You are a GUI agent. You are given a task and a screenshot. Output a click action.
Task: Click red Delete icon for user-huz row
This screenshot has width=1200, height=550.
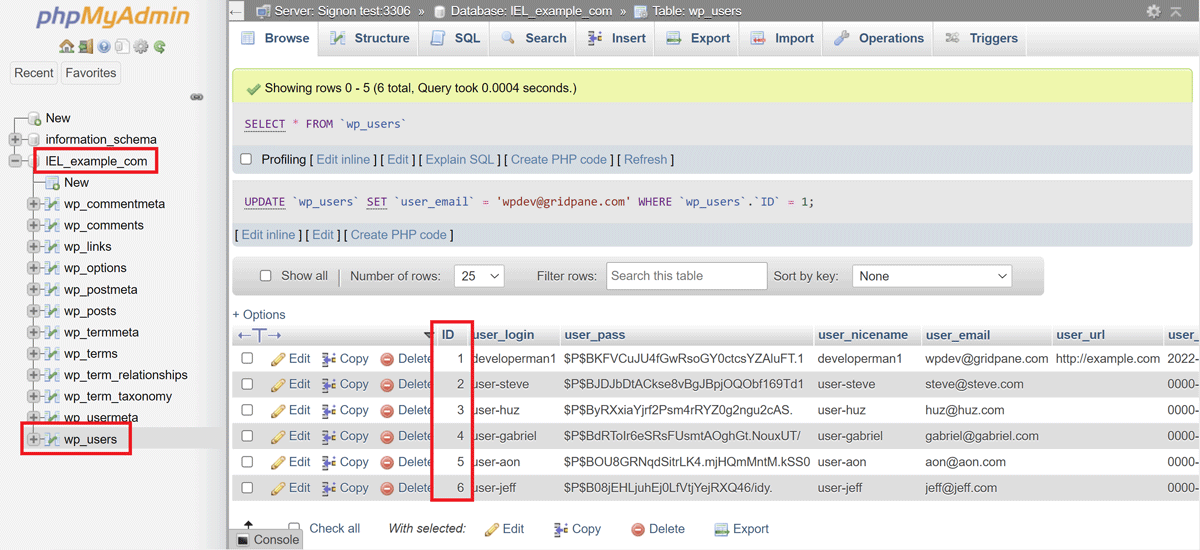[387, 410]
